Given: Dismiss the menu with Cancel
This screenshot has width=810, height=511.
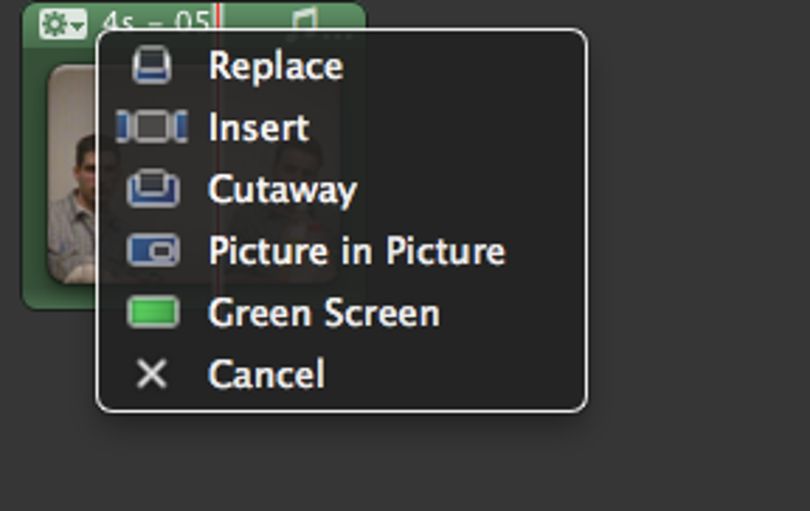Looking at the screenshot, I should [267, 374].
